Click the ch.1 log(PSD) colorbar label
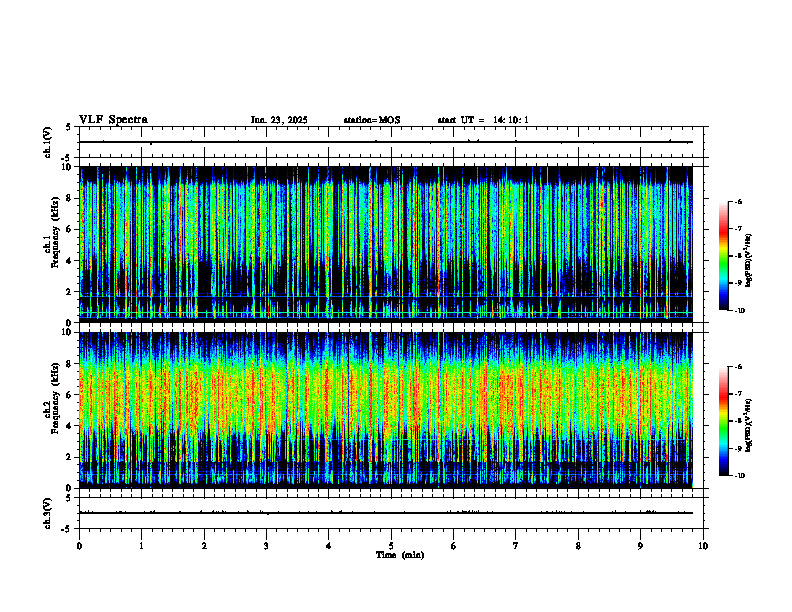Viewport: 792px width, 612px height. [x=749, y=261]
